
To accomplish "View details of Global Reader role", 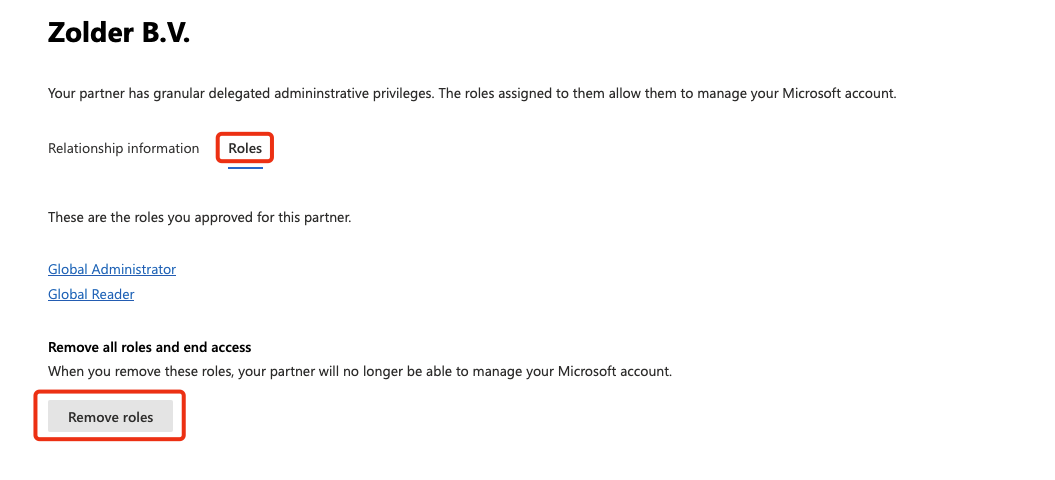I will pos(91,294).
